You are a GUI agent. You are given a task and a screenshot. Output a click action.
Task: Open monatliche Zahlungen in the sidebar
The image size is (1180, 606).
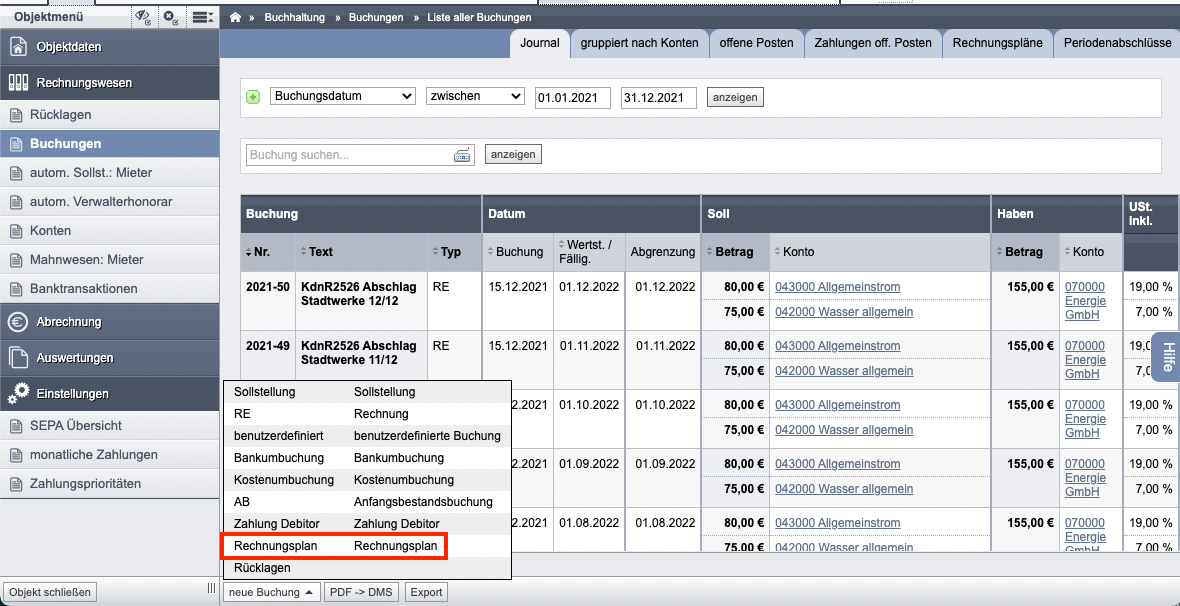[x=110, y=455]
